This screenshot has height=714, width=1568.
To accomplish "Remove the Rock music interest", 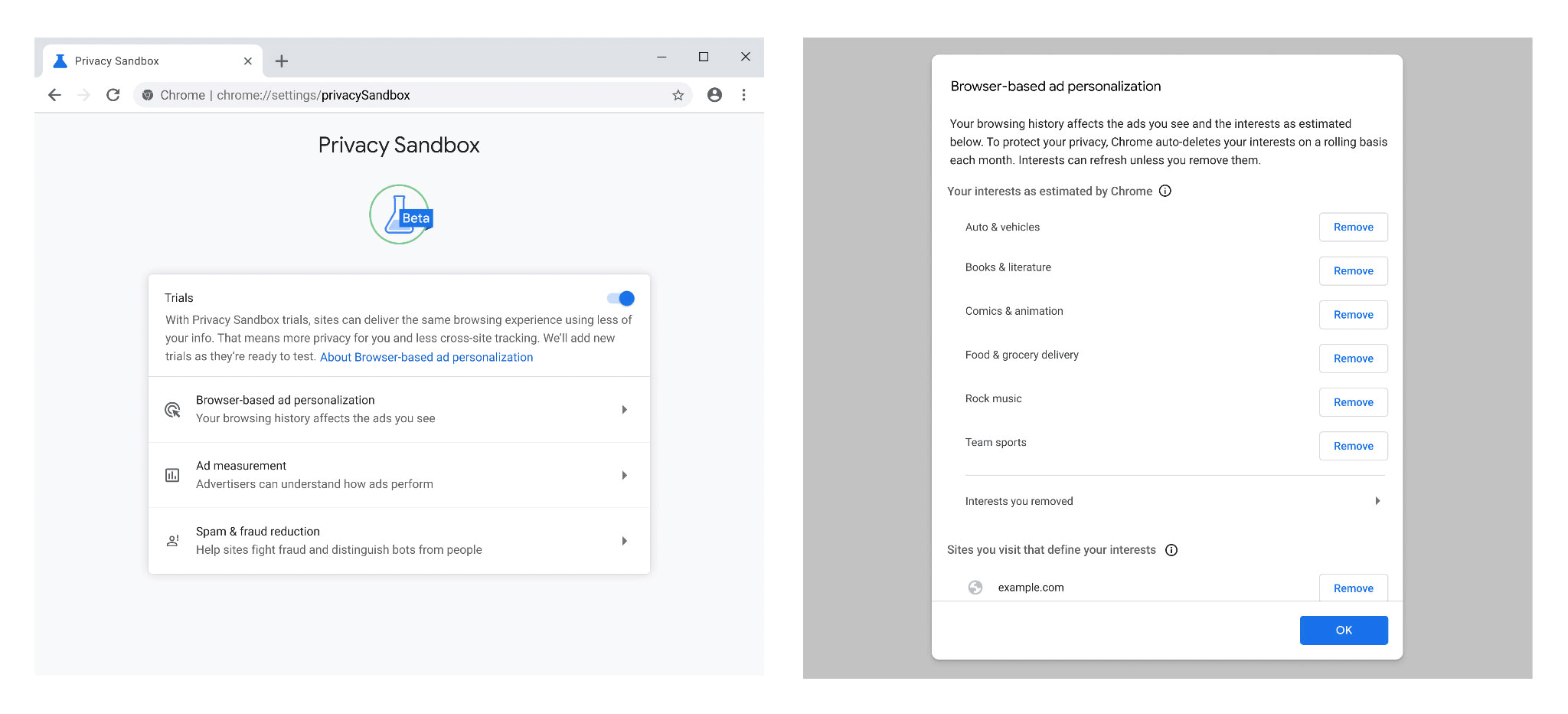I will click(1353, 402).
